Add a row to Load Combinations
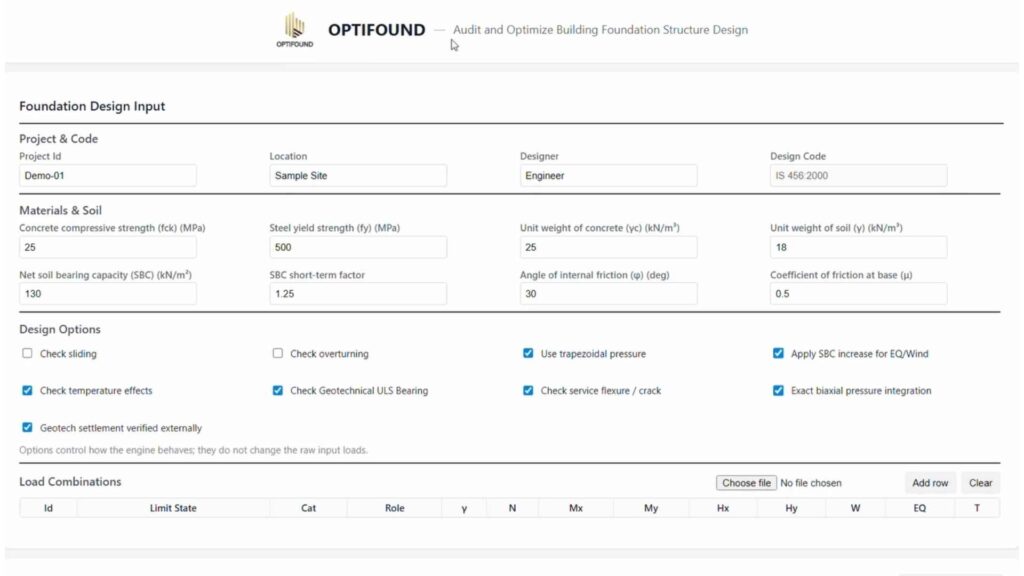This screenshot has height=576, width=1024. (x=929, y=483)
